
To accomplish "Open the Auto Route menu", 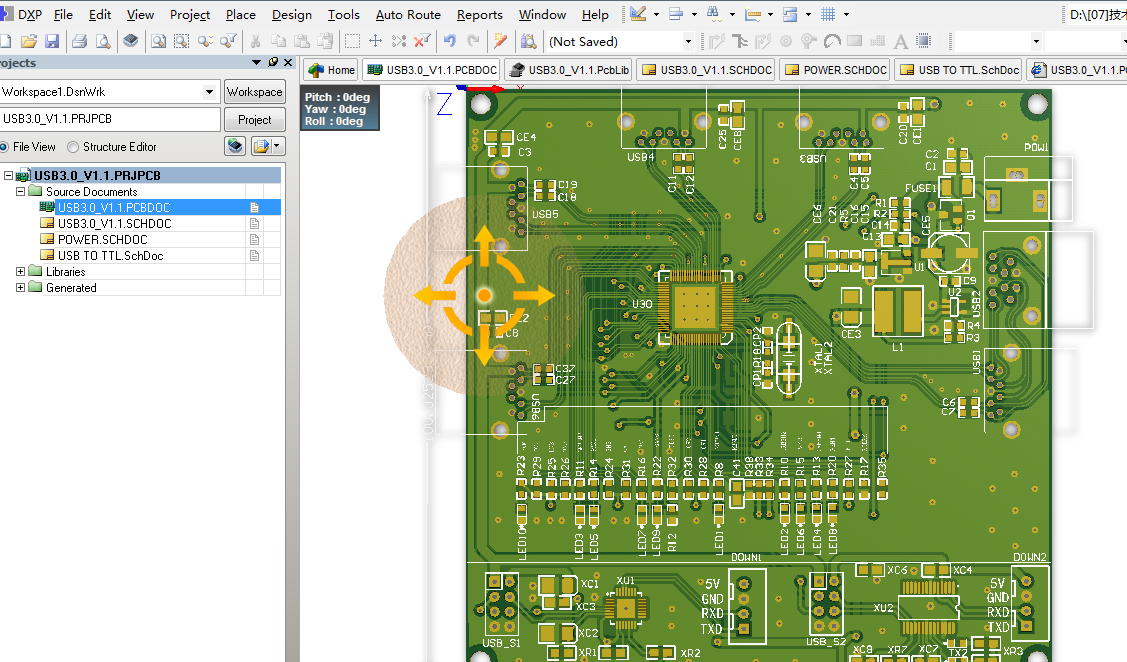I will tap(408, 14).
